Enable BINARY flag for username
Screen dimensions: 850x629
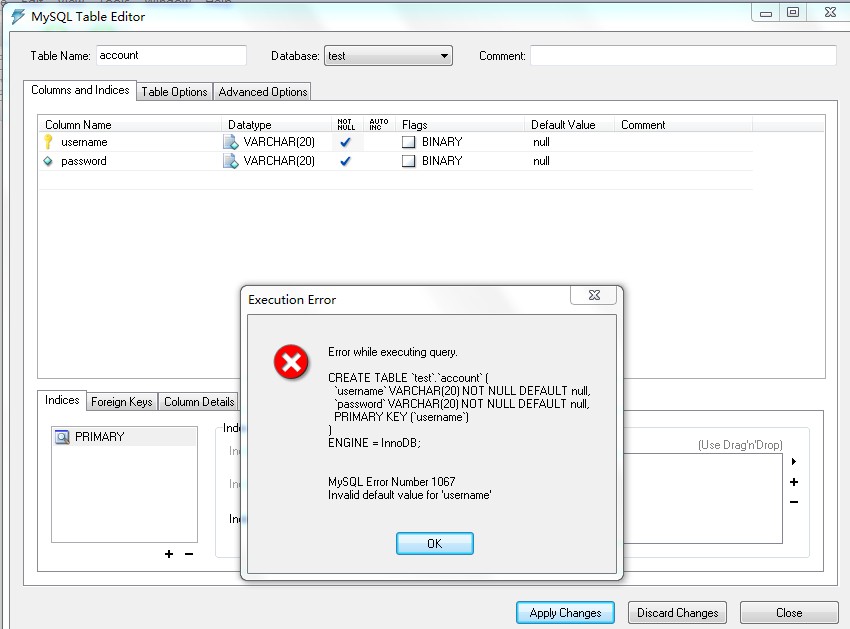(x=408, y=142)
